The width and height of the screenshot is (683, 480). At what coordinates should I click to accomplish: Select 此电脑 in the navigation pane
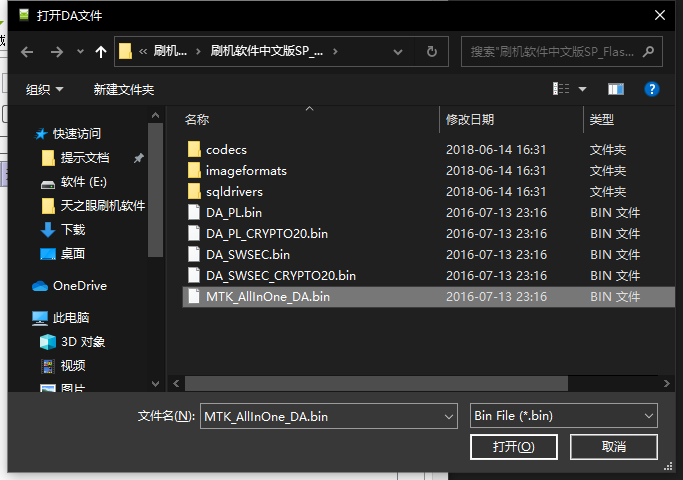pos(69,318)
